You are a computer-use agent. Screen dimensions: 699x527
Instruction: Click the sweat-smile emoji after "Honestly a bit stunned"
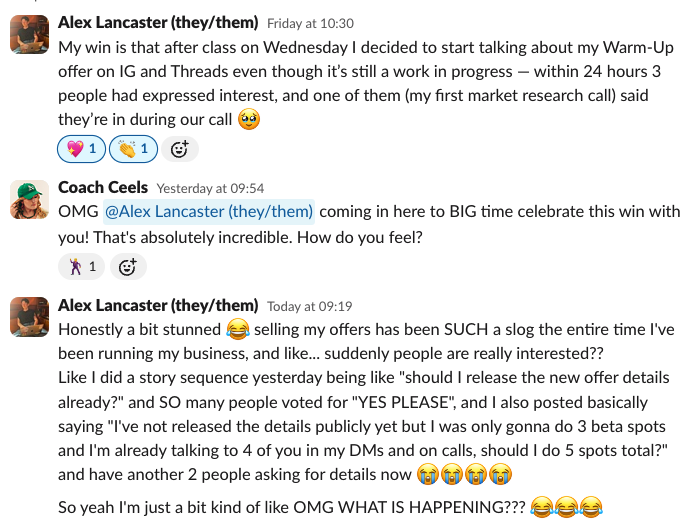(238, 329)
